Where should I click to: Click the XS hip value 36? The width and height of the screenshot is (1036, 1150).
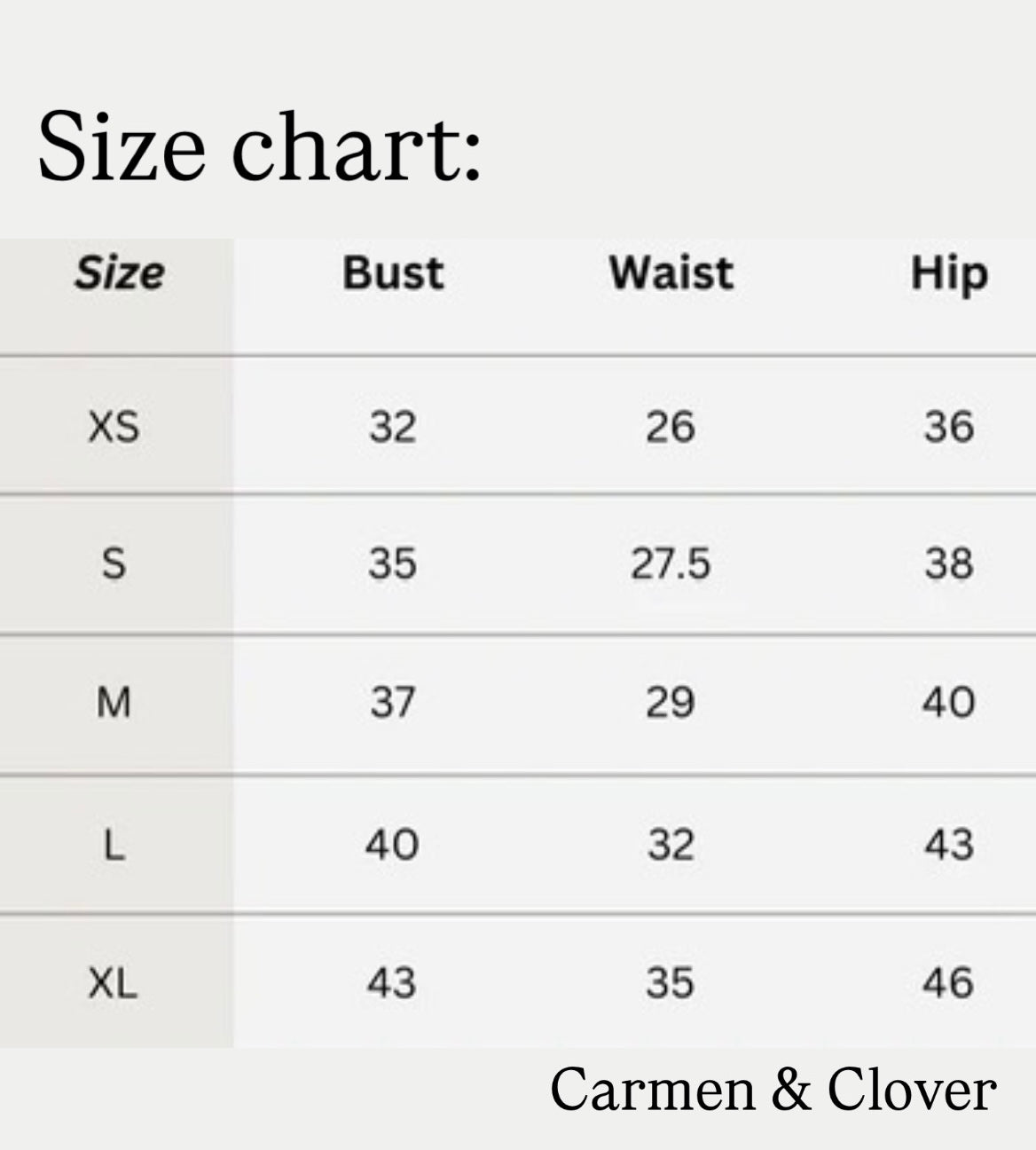(948, 428)
